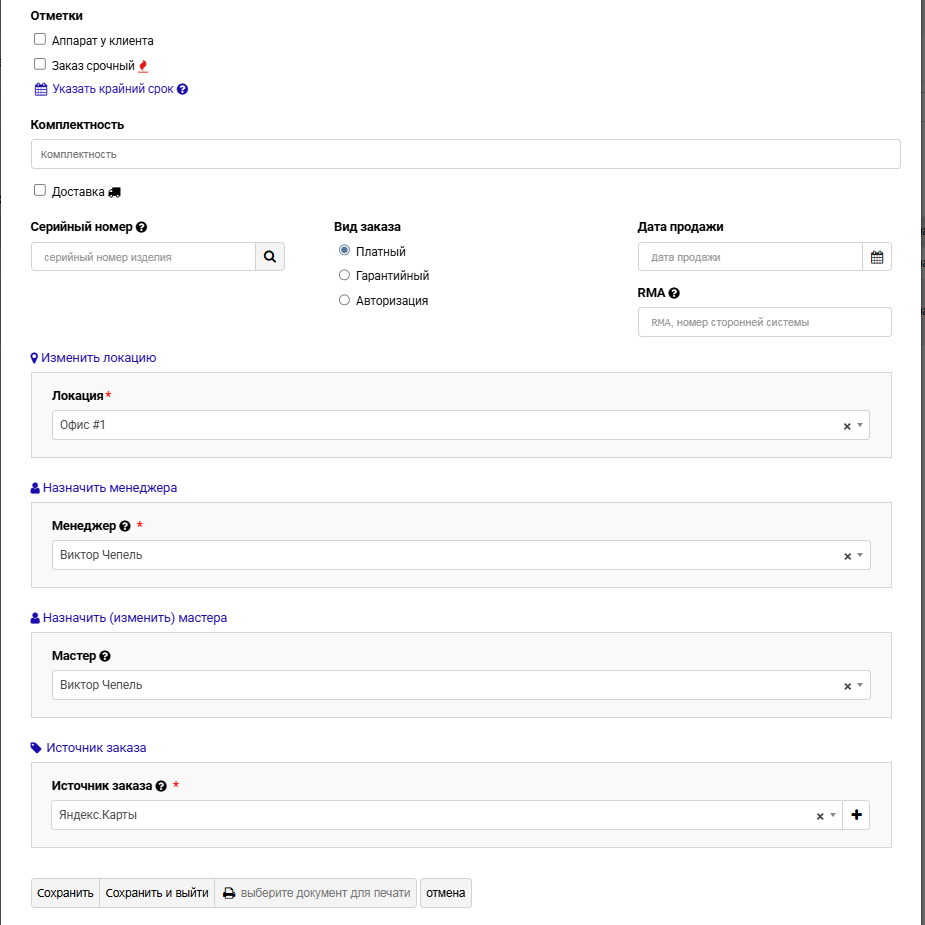Open выберите документ для печати menu
The image size is (925, 925).
click(x=316, y=893)
